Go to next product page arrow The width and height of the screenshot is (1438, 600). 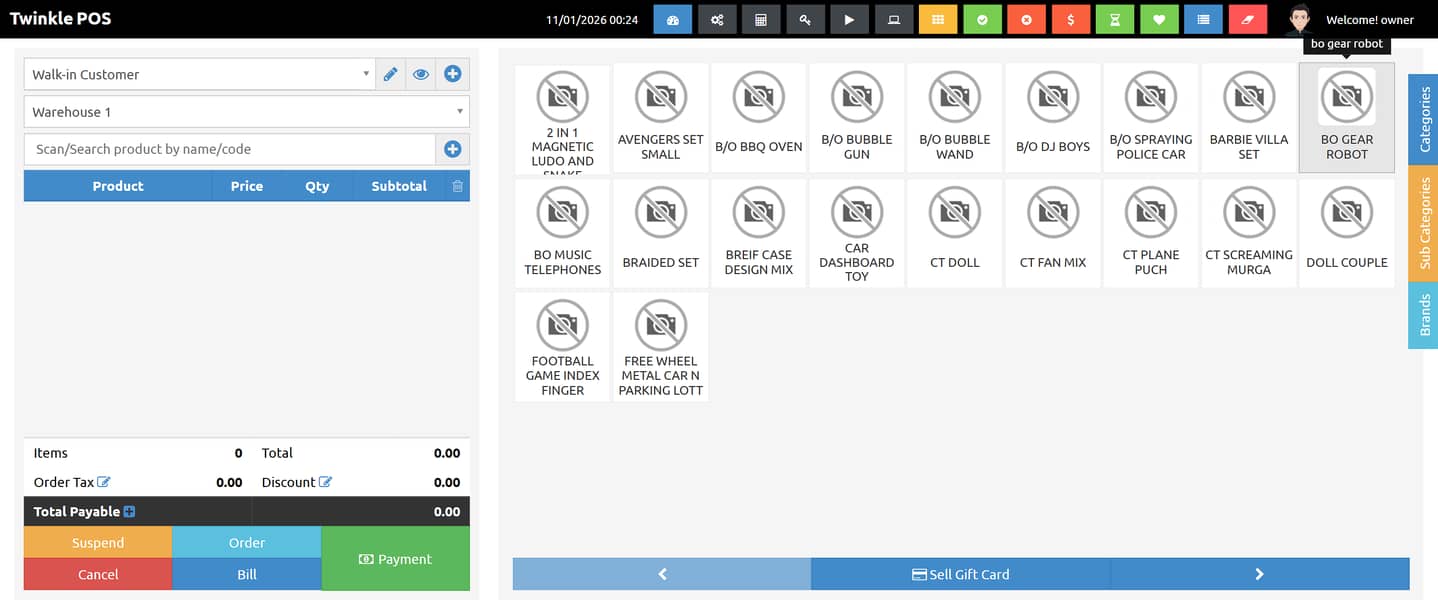pos(1260,574)
